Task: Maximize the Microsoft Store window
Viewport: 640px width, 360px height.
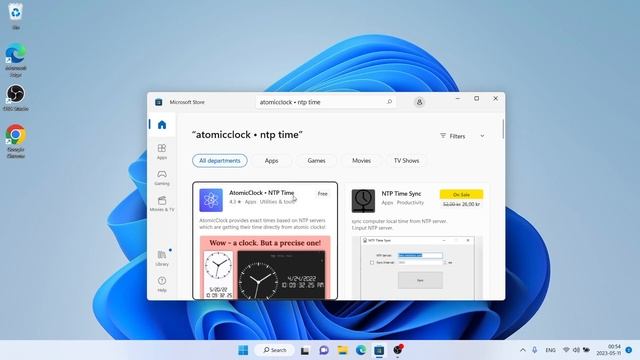Action: 476,99
